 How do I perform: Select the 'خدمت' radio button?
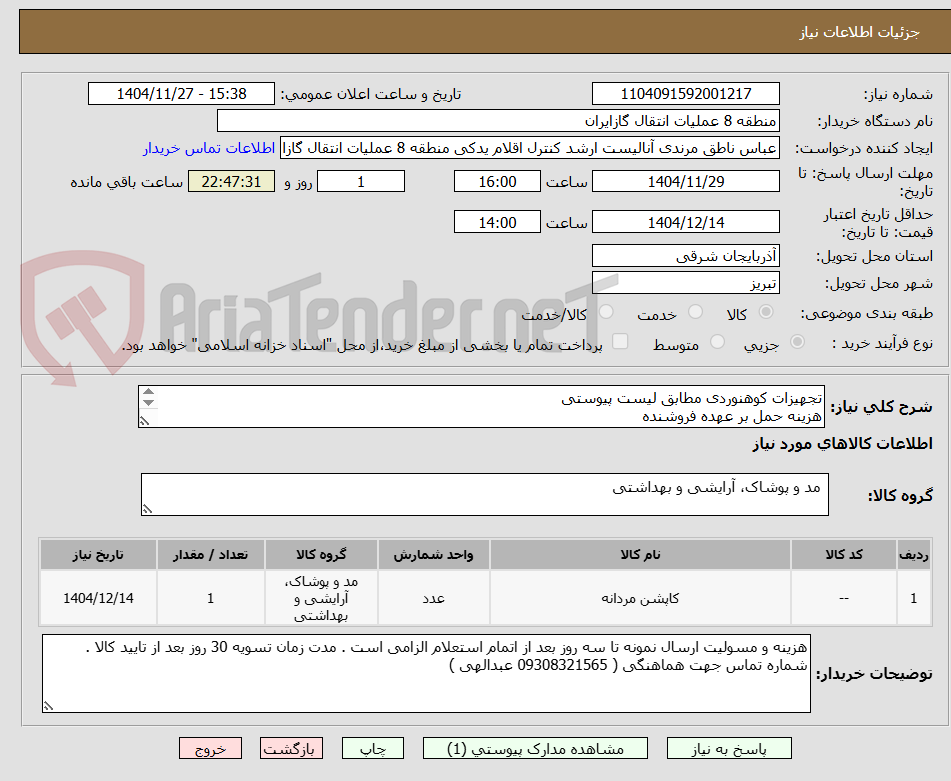(x=695, y=312)
